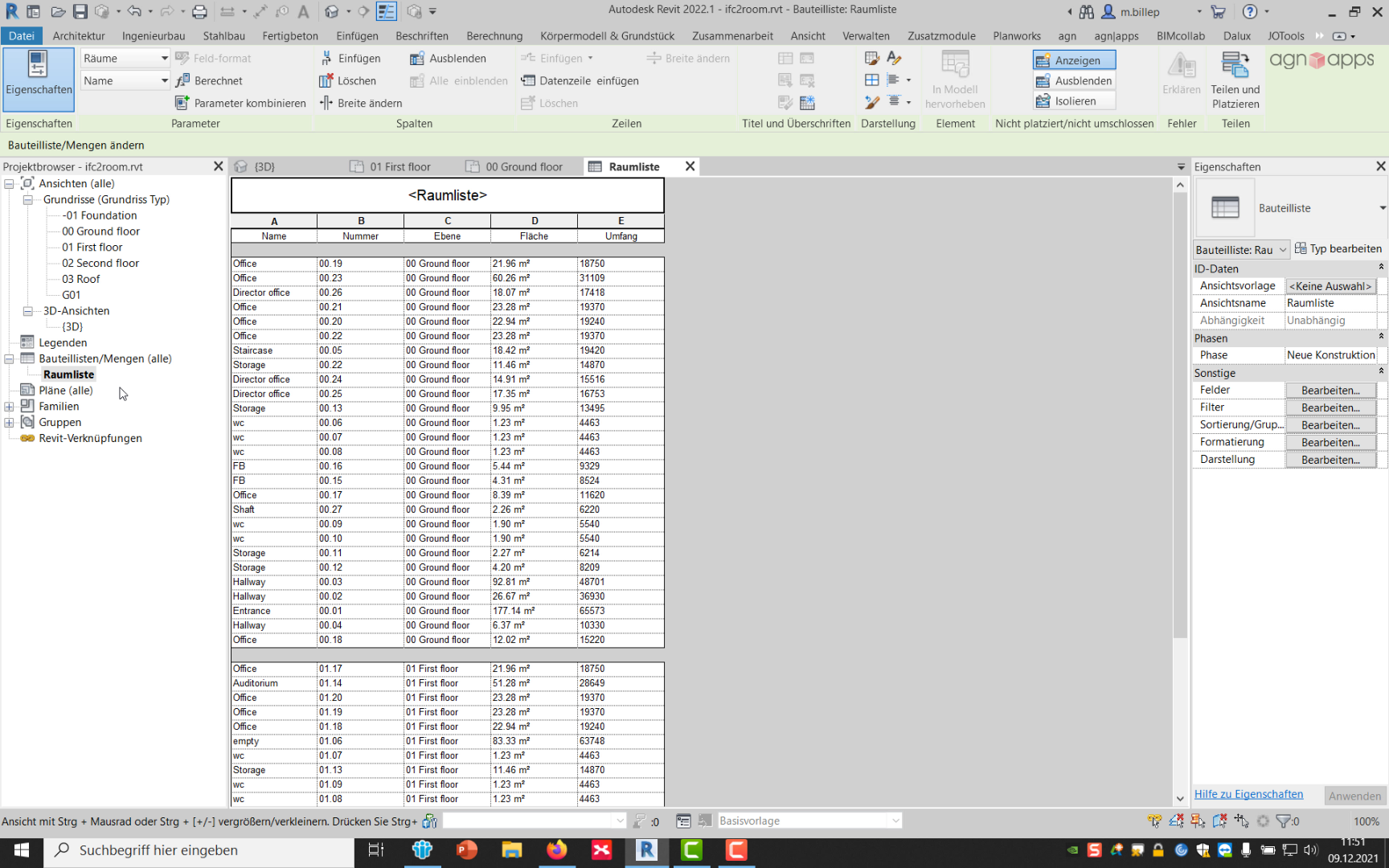Image resolution: width=1389 pixels, height=868 pixels.
Task: Click the Teilen und Platzieren icon
Action: (1235, 79)
